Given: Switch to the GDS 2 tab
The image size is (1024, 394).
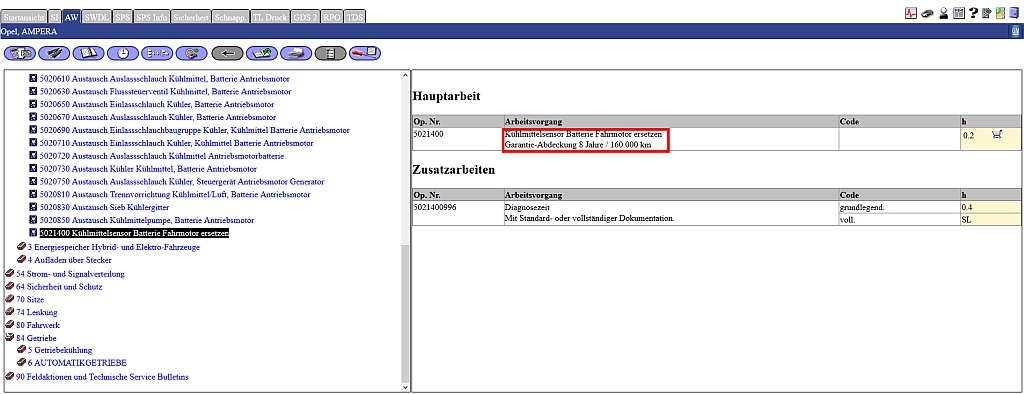Looking at the screenshot, I should (x=305, y=18).
